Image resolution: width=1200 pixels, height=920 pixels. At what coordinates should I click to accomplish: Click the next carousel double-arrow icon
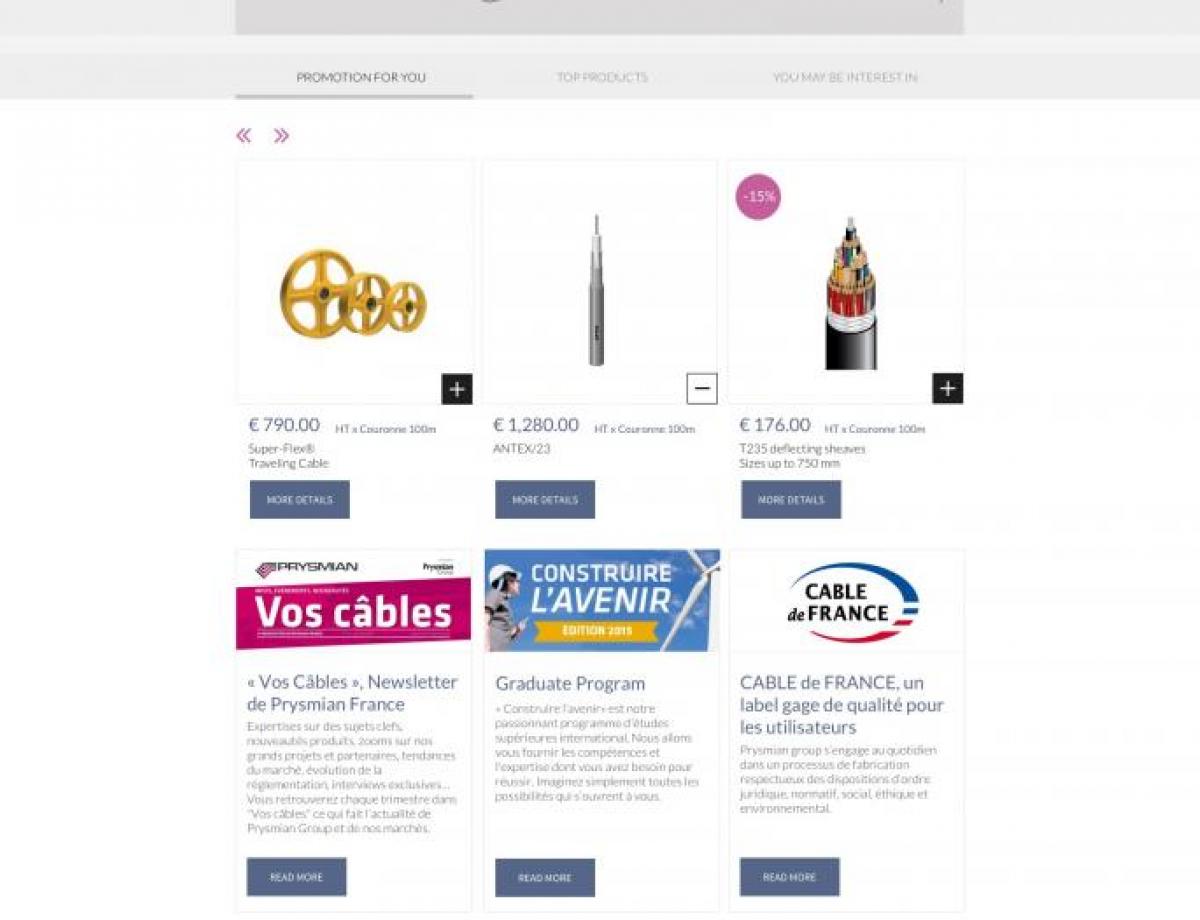tap(281, 136)
